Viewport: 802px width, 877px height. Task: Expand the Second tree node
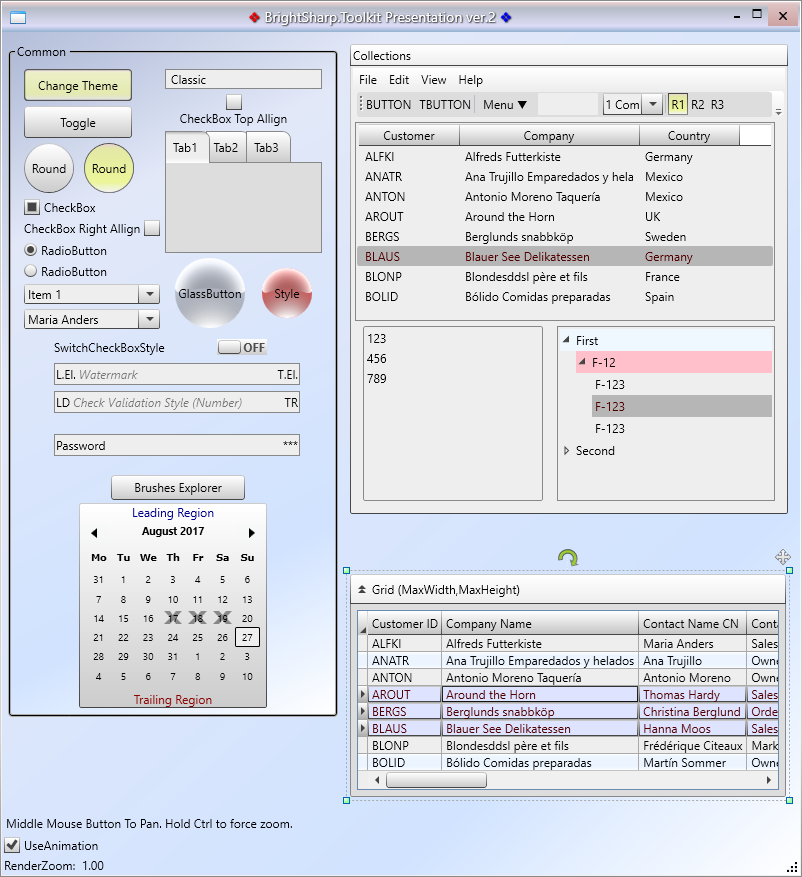coord(567,451)
